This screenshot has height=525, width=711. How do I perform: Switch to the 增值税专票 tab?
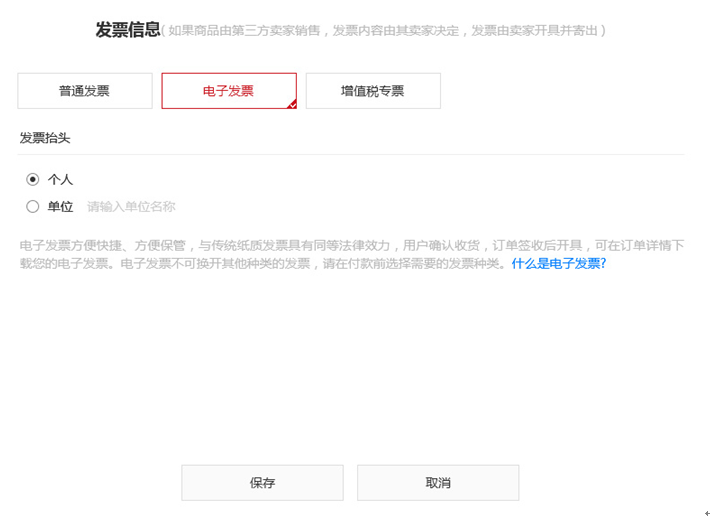coord(373,91)
